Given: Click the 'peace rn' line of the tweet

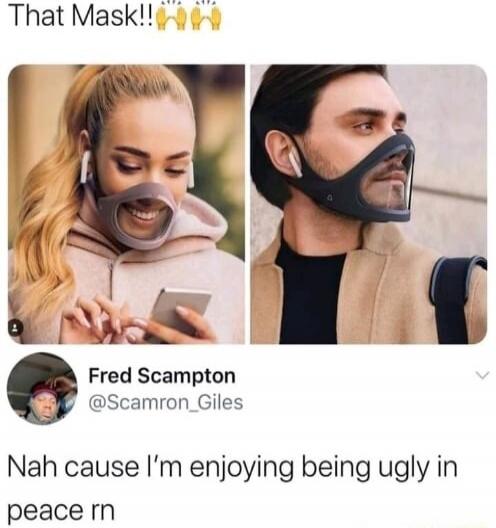Looking at the screenshot, I should coord(62,510).
